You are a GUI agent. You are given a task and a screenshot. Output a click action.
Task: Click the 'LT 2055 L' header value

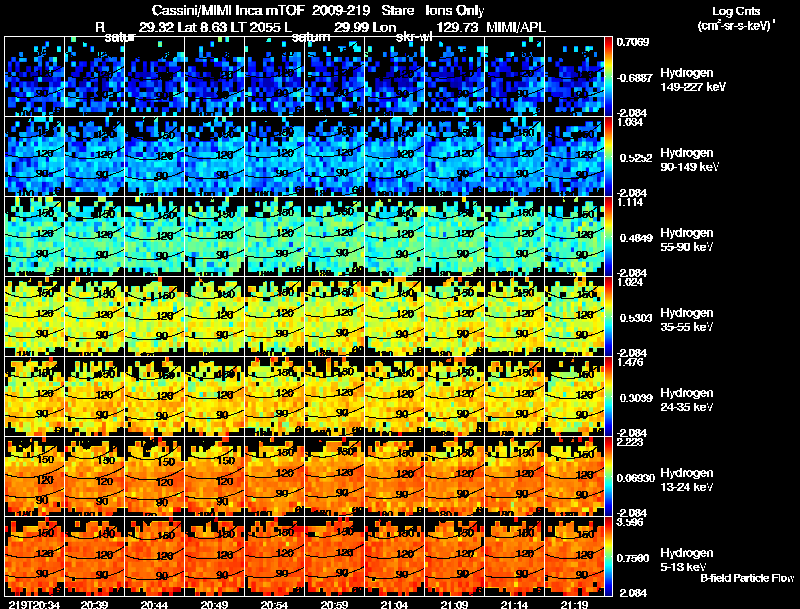261,27
